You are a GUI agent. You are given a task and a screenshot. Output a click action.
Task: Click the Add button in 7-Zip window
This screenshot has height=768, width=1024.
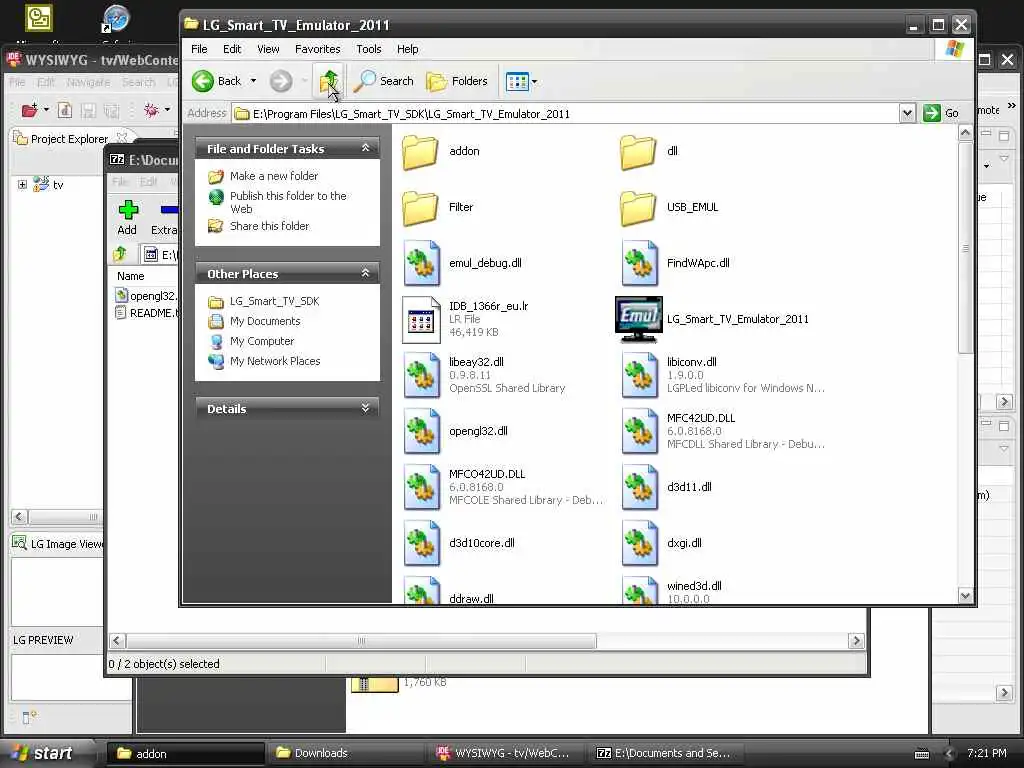(x=127, y=218)
